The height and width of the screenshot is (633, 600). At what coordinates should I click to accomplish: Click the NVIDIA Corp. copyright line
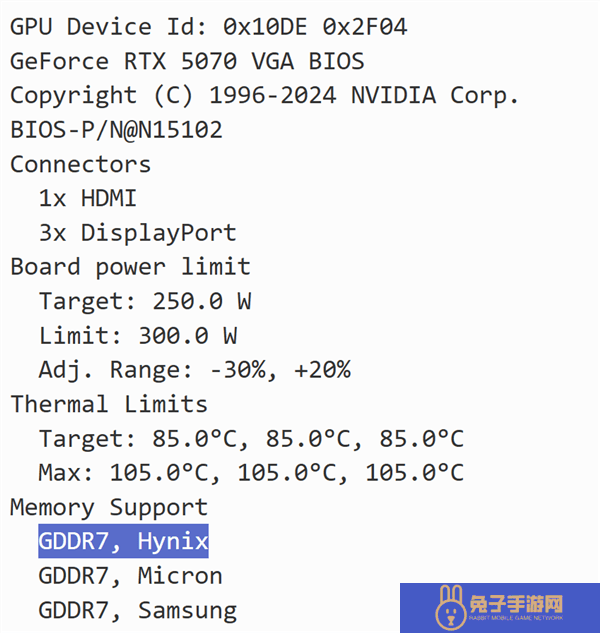coord(264,96)
